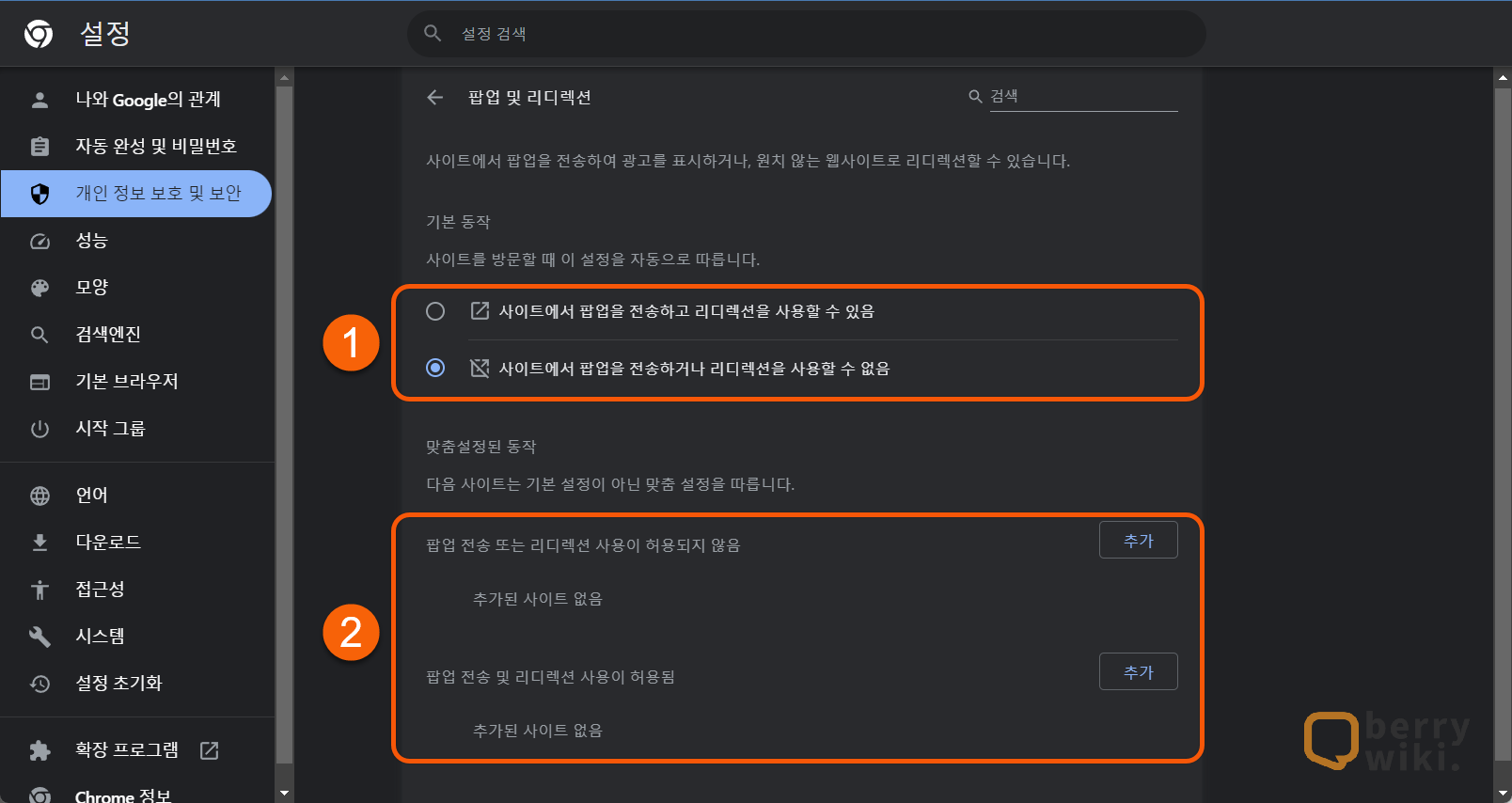Open 설정 초기화 page

pyautogui.click(x=136, y=684)
